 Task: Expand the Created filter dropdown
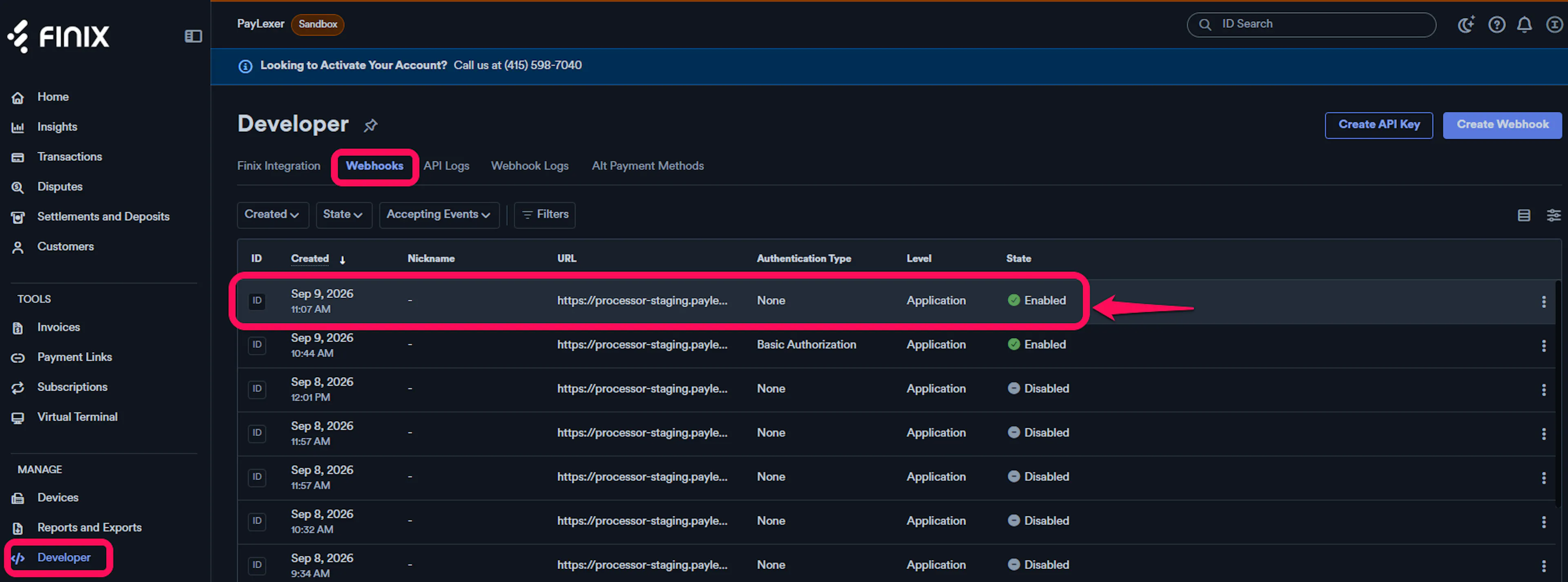273,215
